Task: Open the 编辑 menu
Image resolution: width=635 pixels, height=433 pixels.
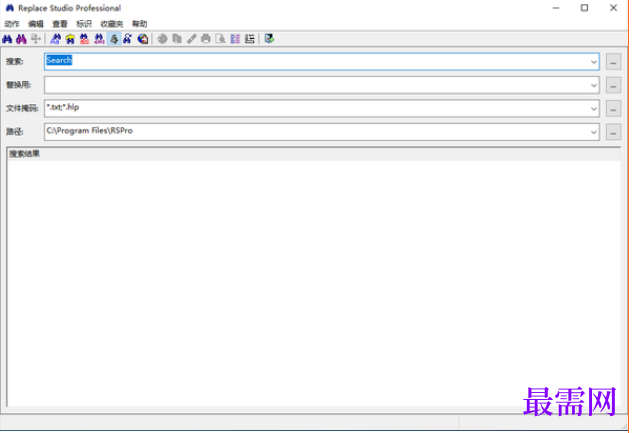Action: (x=36, y=24)
